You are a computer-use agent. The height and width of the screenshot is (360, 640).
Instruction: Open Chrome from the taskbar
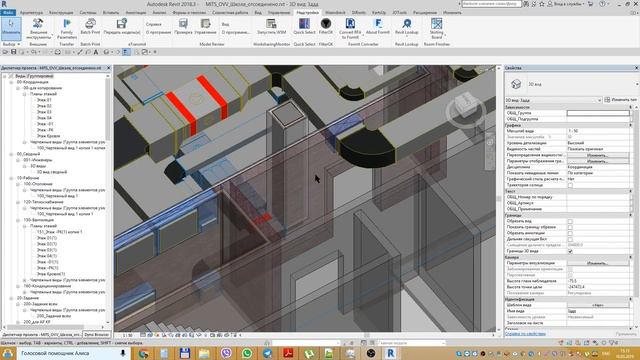(143, 353)
